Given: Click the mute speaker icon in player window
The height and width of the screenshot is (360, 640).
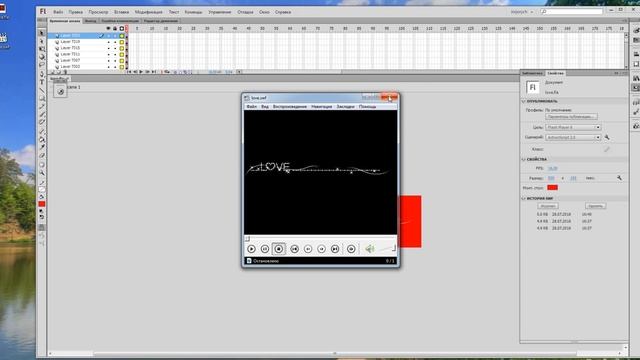Looking at the screenshot, I should (x=369, y=249).
